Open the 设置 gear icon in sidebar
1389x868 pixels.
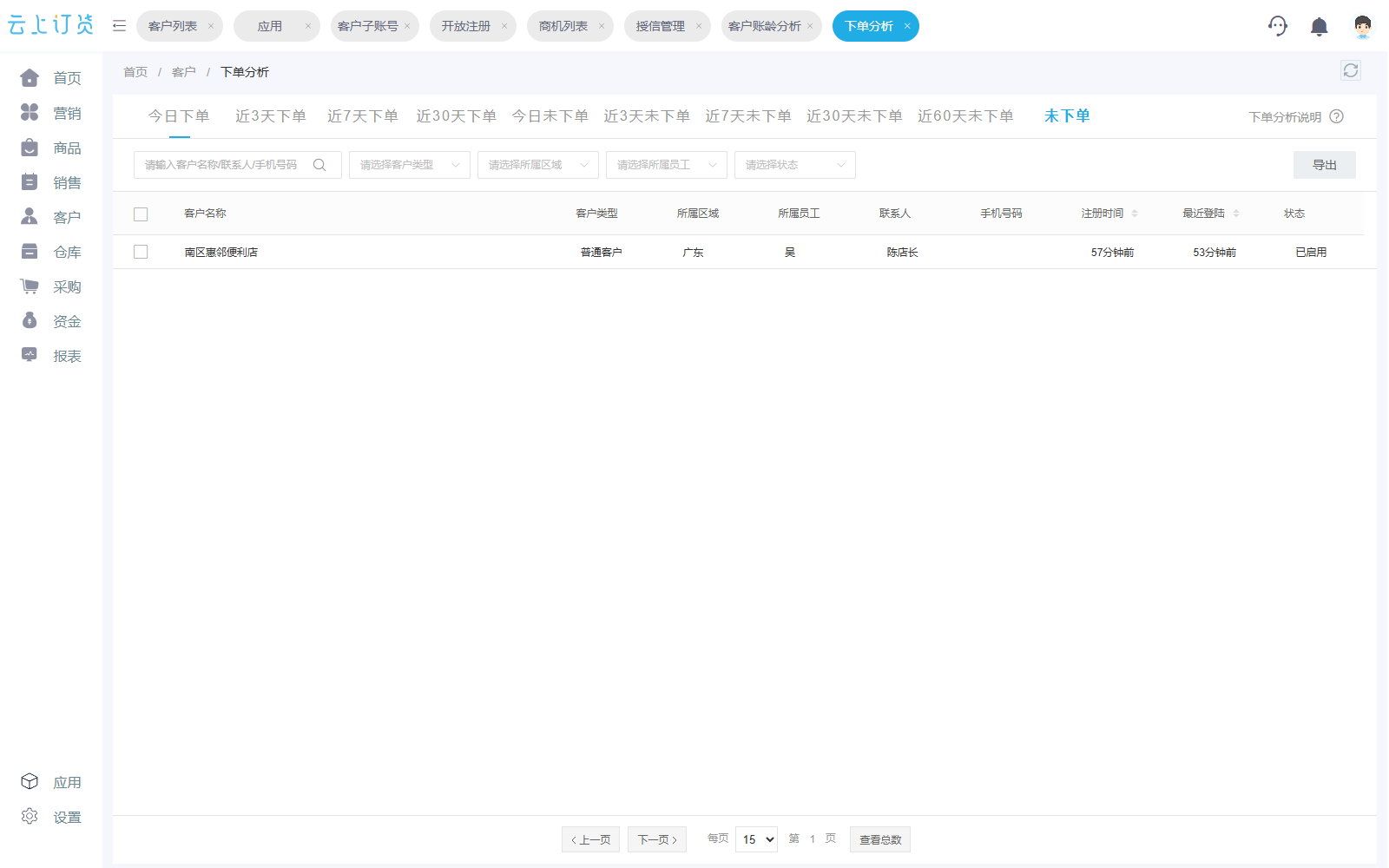[x=30, y=817]
